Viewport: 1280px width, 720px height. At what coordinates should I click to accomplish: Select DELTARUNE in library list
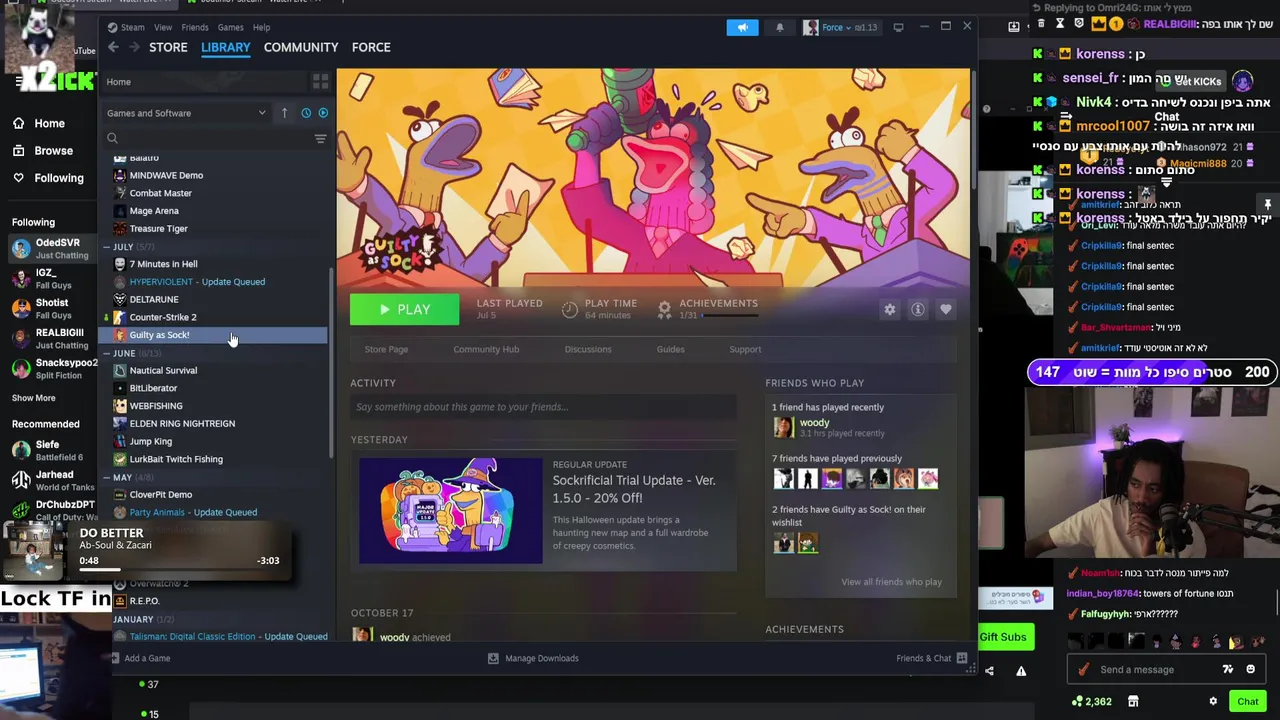coord(154,299)
